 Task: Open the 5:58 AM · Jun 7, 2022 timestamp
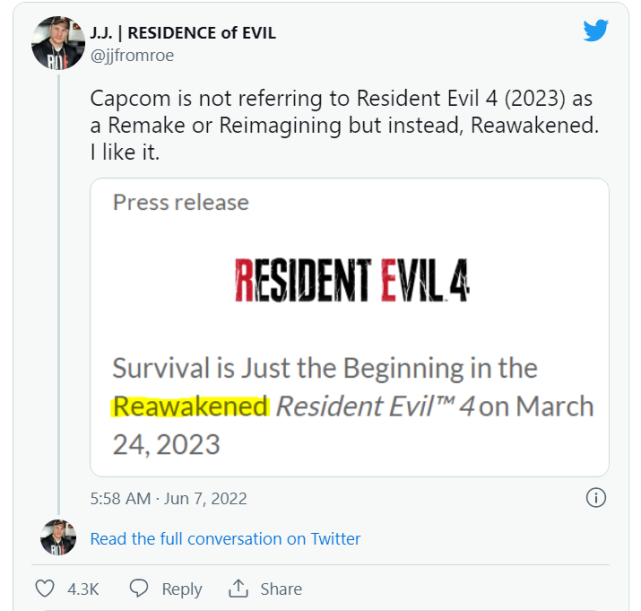click(168, 498)
